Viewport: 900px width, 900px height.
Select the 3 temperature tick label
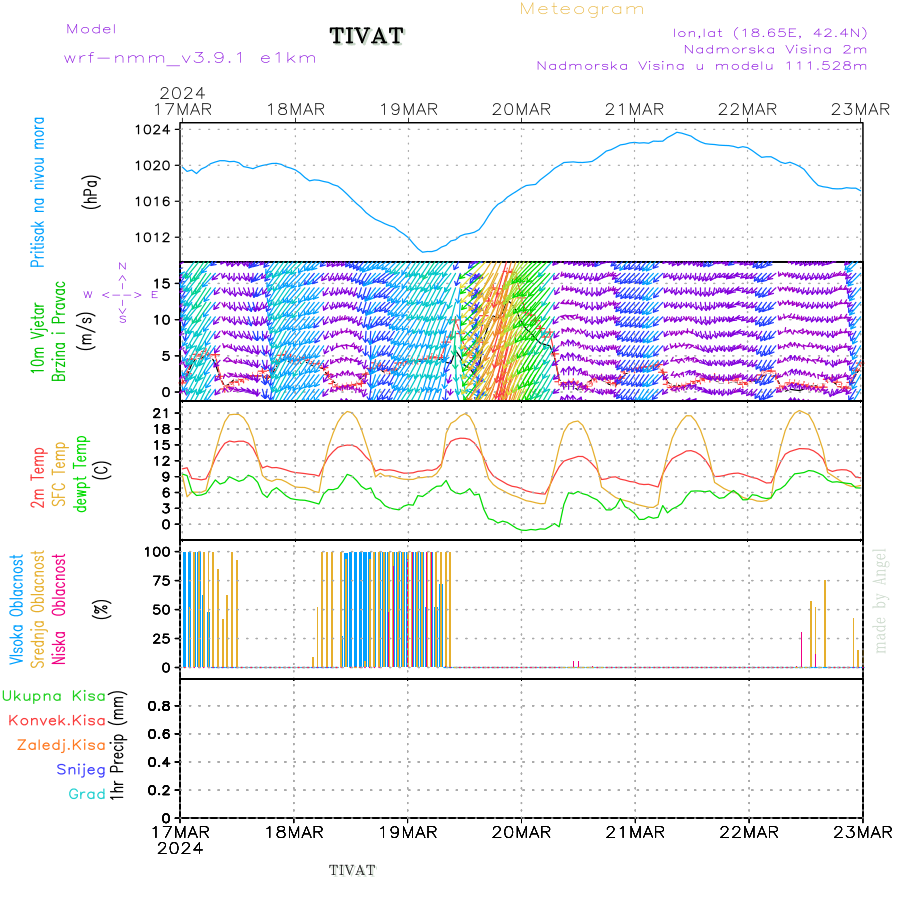pyautogui.click(x=166, y=509)
